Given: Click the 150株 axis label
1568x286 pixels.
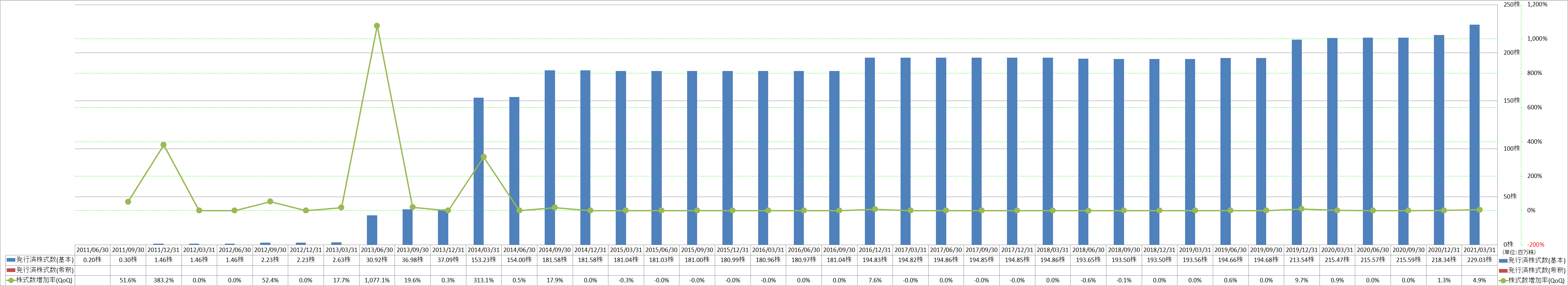Looking at the screenshot, I should tap(1511, 100).
